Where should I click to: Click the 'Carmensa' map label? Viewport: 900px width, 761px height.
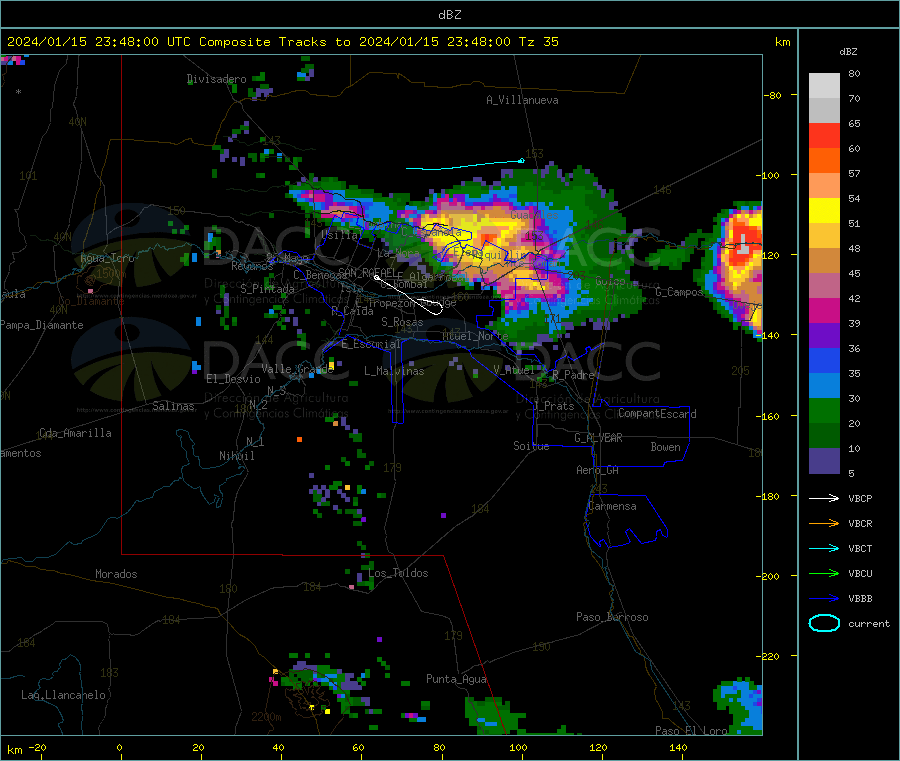(x=612, y=506)
